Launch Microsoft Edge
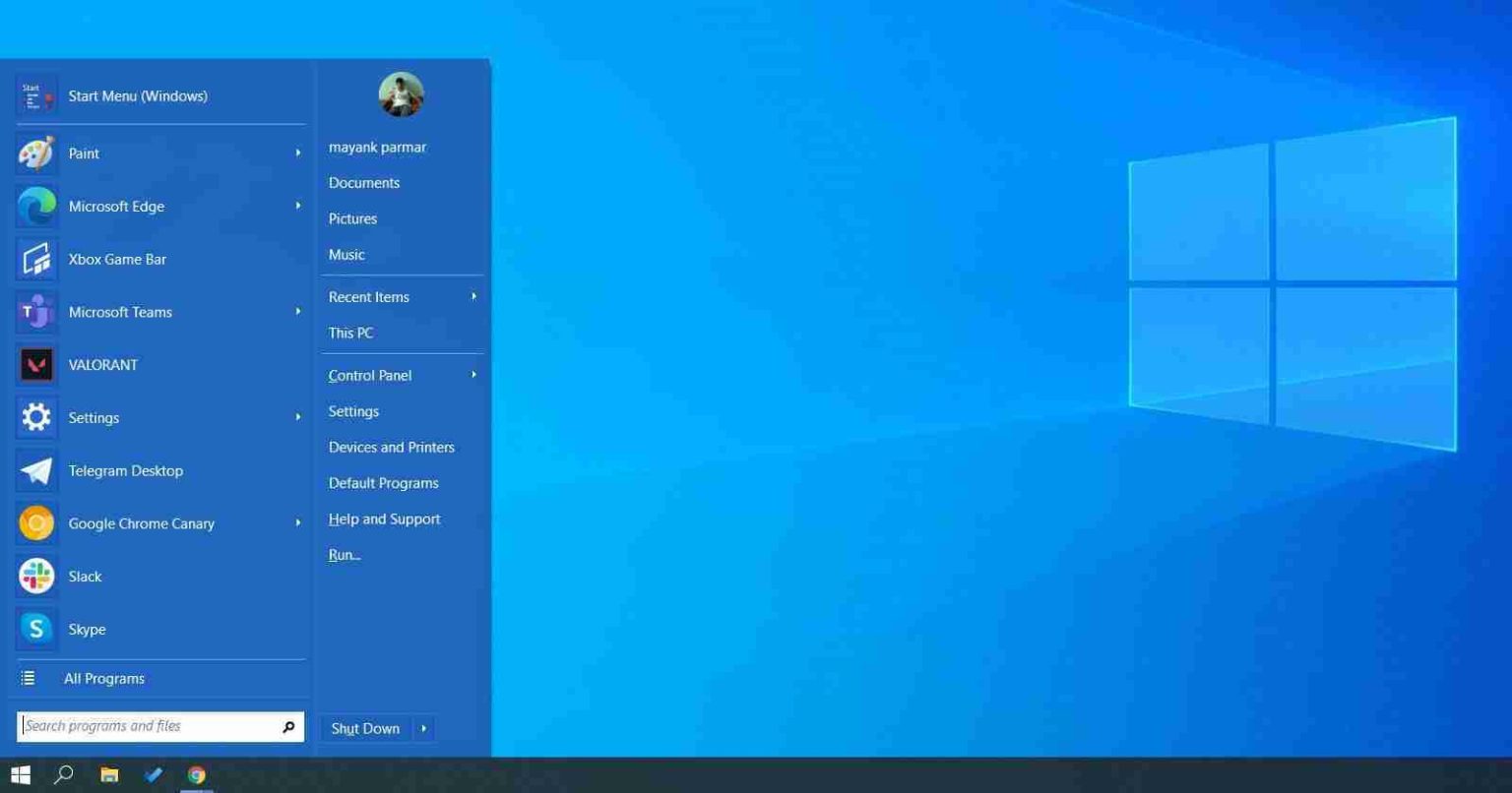The width and height of the screenshot is (1512, 793). point(116,206)
